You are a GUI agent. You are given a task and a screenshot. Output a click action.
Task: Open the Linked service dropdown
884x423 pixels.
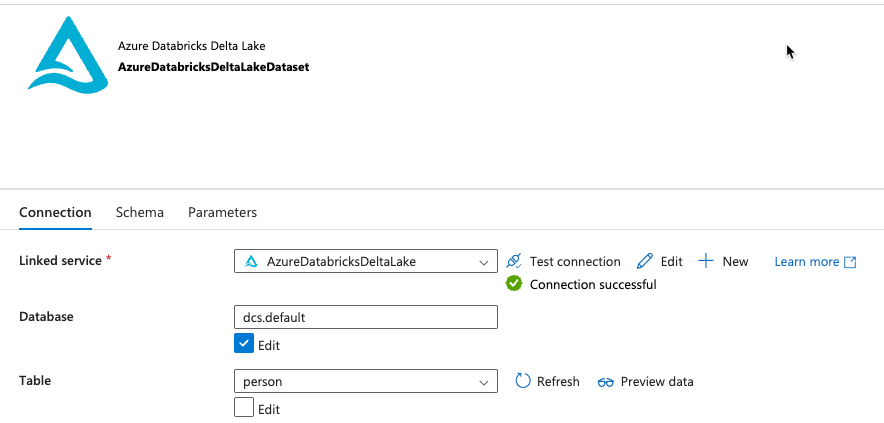pos(484,262)
